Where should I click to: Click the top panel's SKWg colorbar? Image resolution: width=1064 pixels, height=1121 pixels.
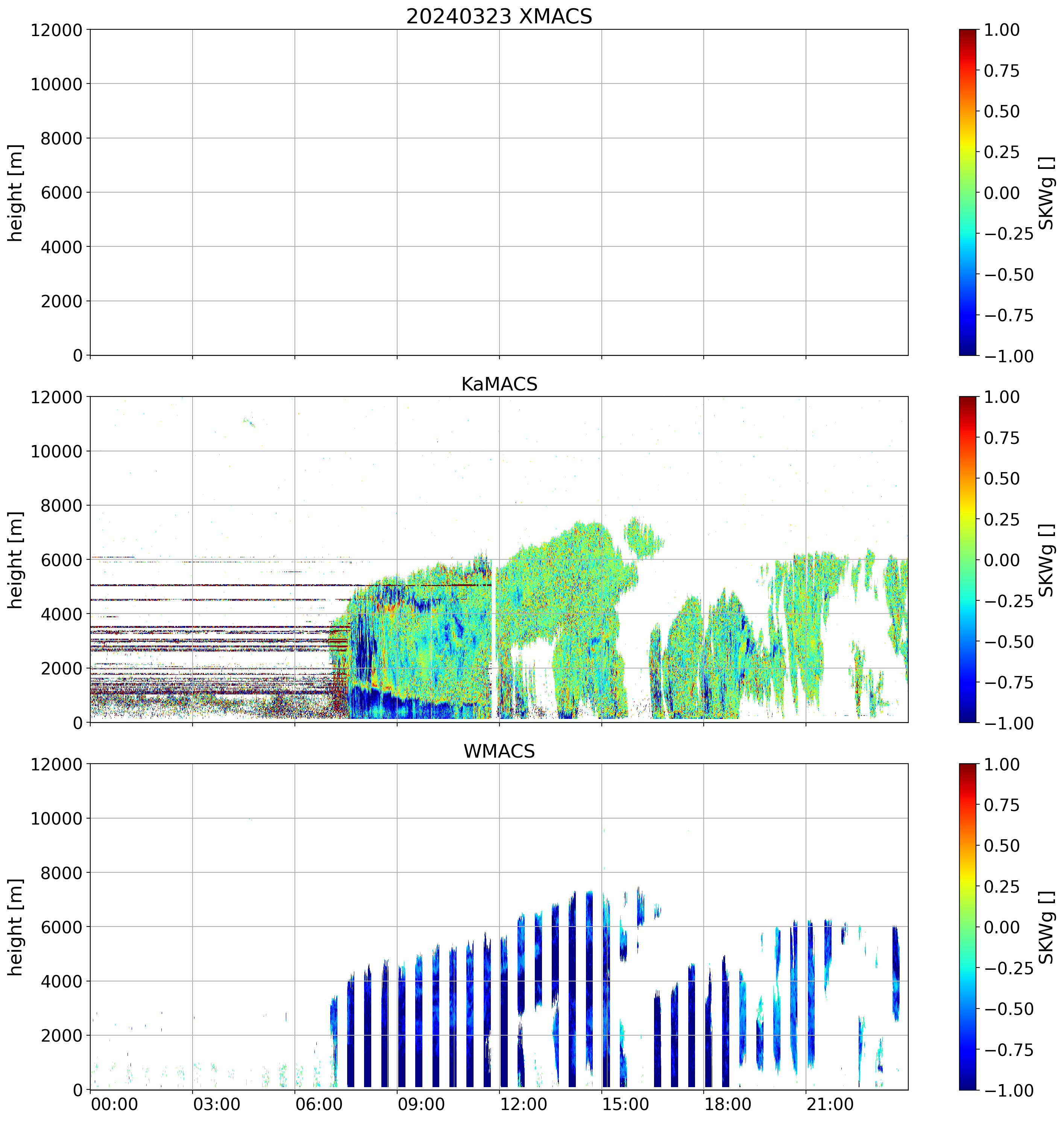pos(968,192)
